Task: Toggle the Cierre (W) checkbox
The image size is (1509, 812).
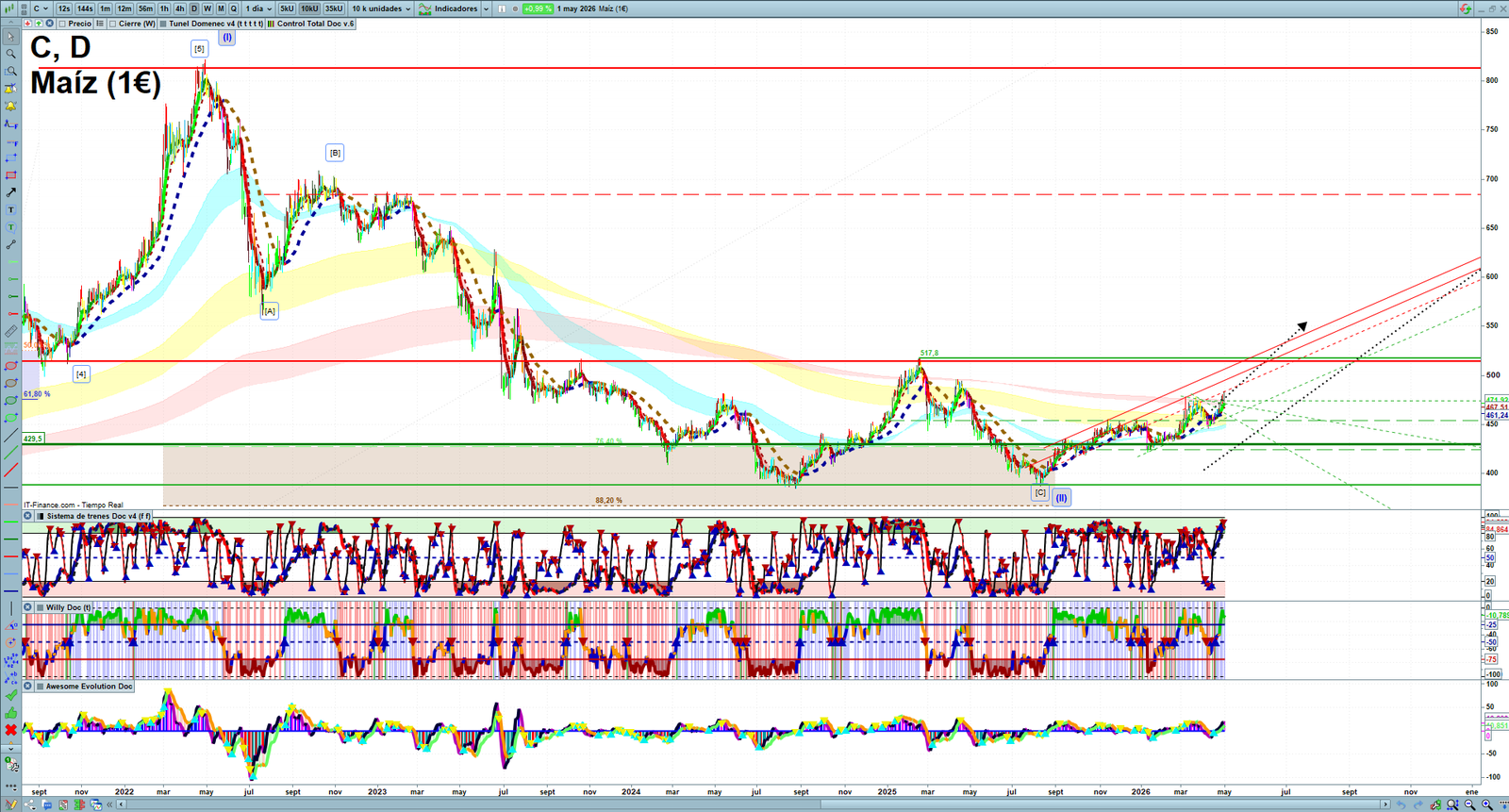Action: [x=112, y=24]
